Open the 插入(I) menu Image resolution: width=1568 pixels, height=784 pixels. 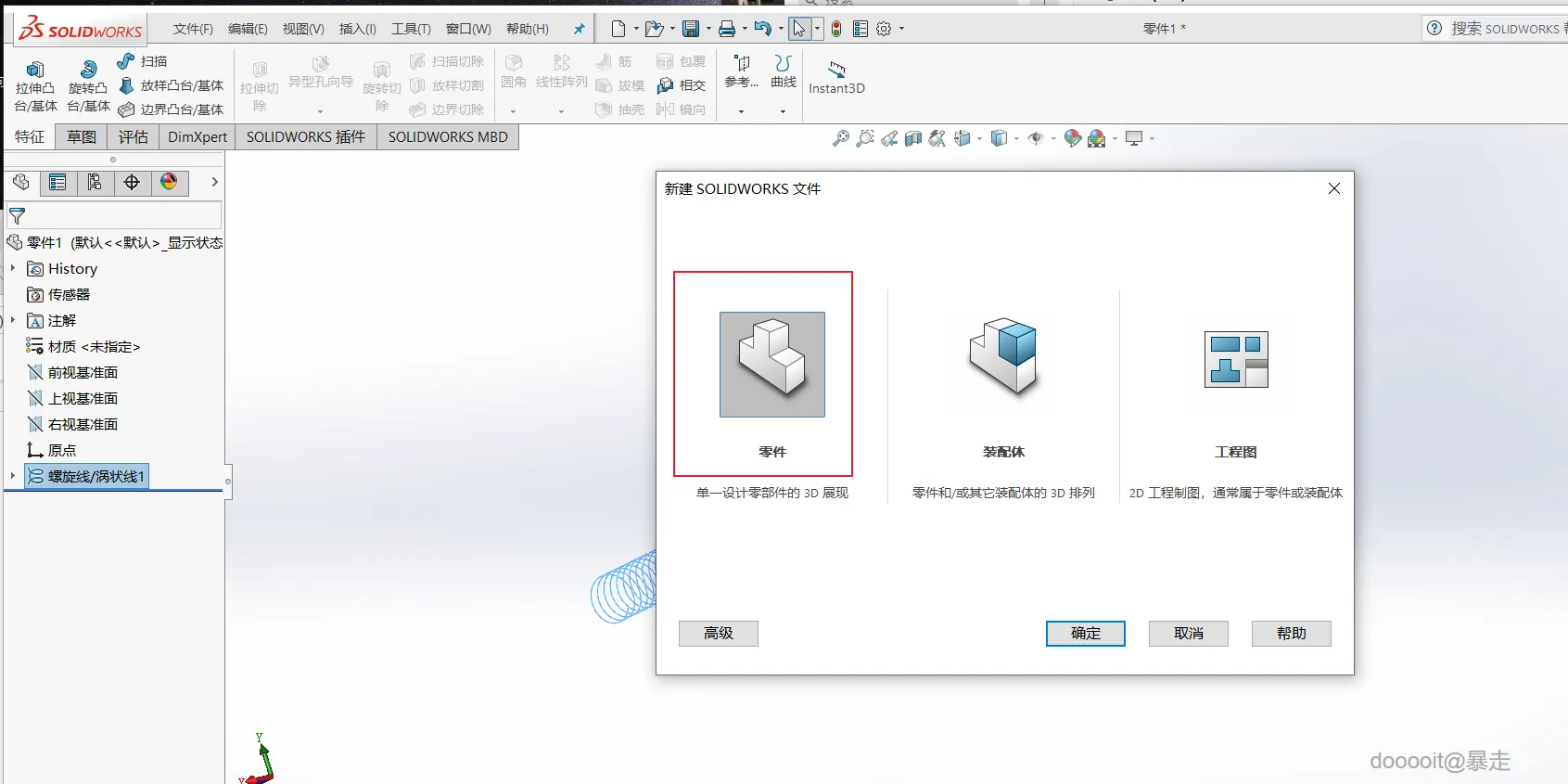[357, 29]
